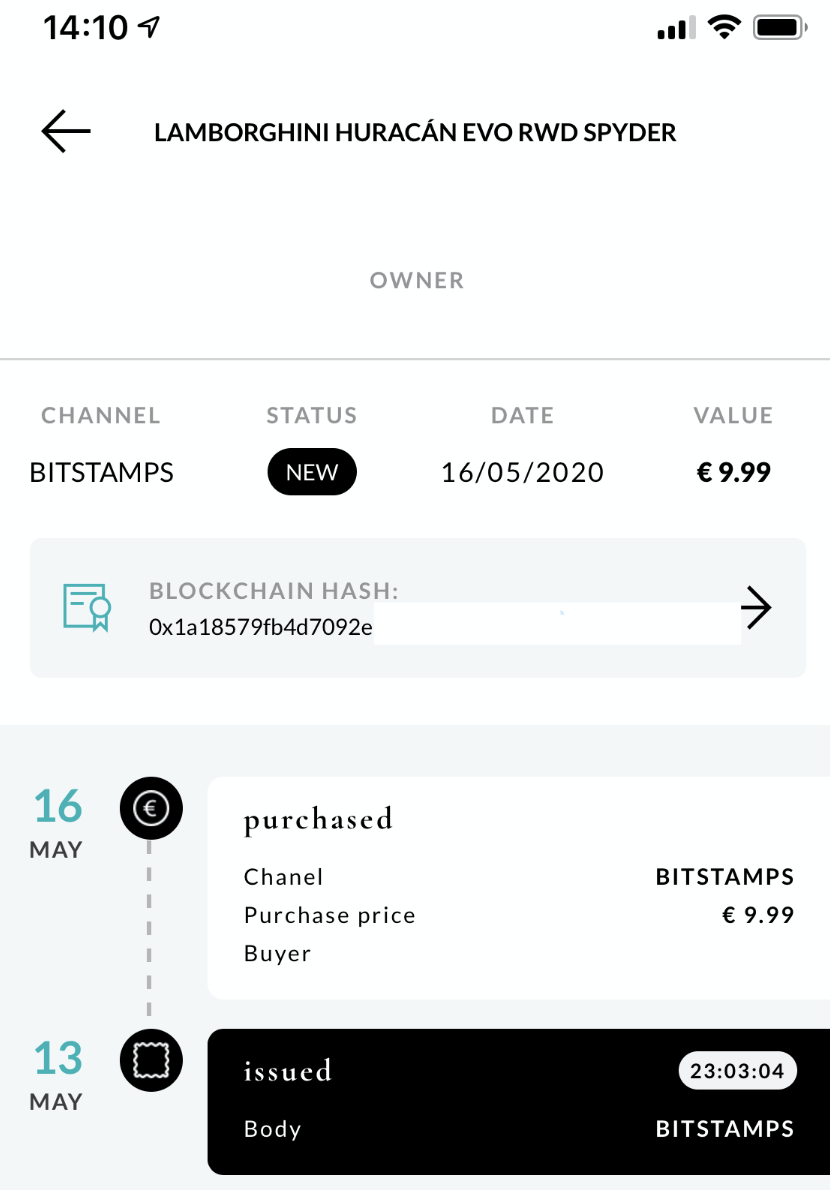Tap the back arrow icon
This screenshot has height=1190, width=830.
(64, 131)
